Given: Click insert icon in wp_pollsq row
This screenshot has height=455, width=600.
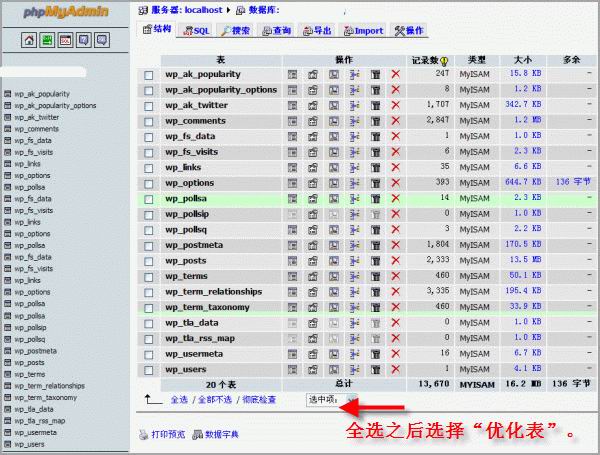Looking at the screenshot, I should (355, 230).
